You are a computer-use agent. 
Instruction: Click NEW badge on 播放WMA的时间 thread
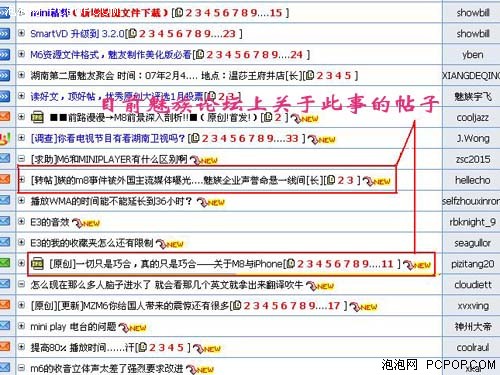(211, 202)
